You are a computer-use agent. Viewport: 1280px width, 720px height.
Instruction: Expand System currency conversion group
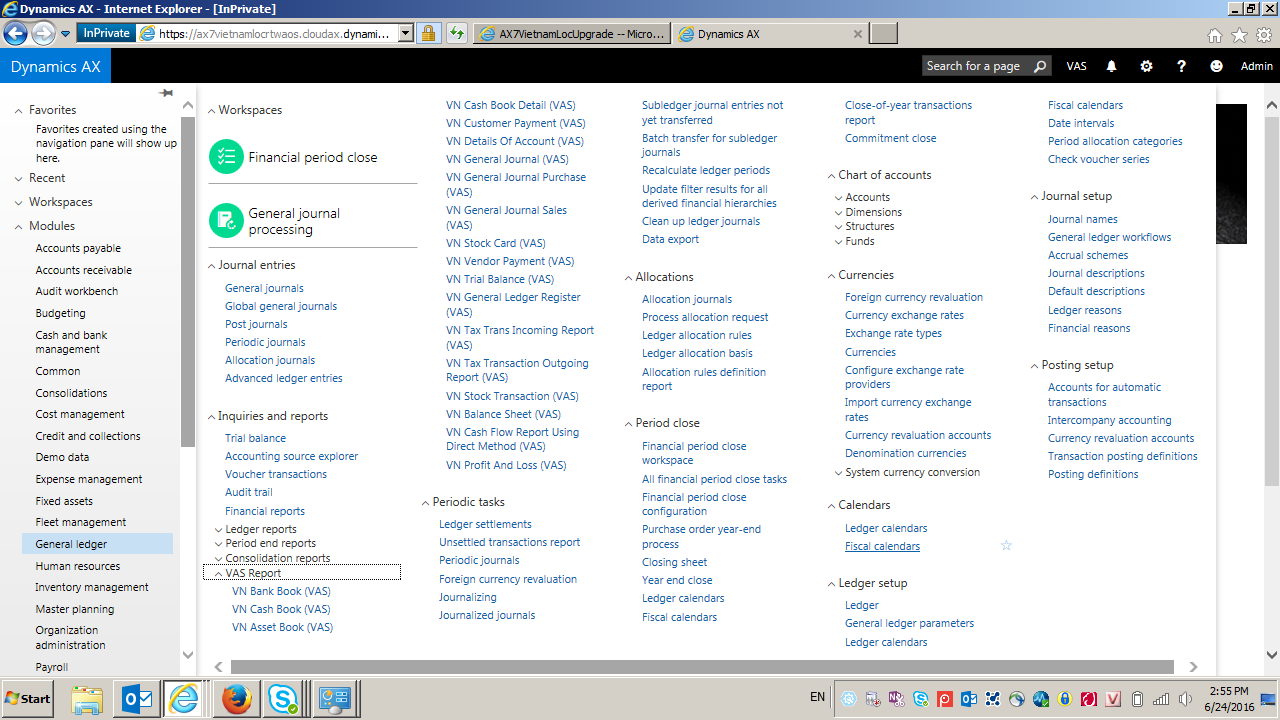point(838,473)
